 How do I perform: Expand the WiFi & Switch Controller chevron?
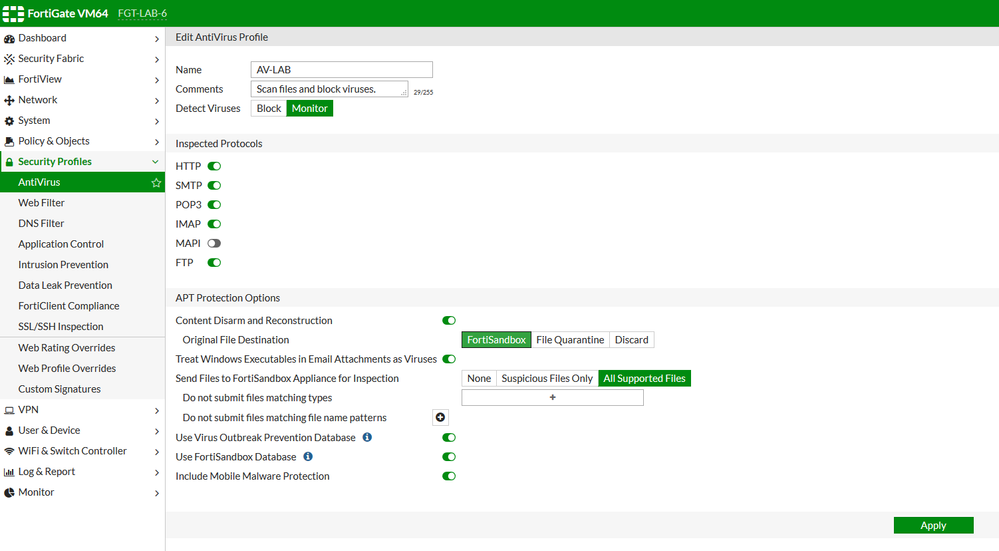[157, 452]
